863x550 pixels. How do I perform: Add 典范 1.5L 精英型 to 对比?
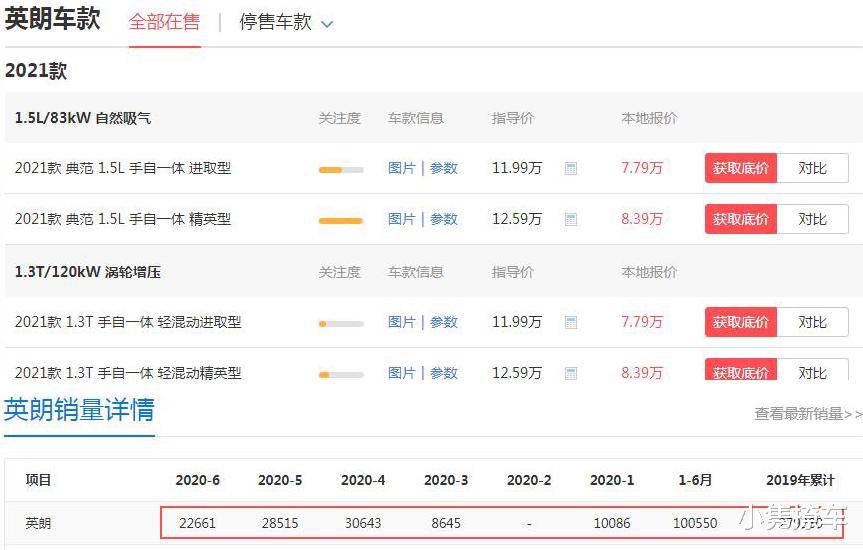812,219
